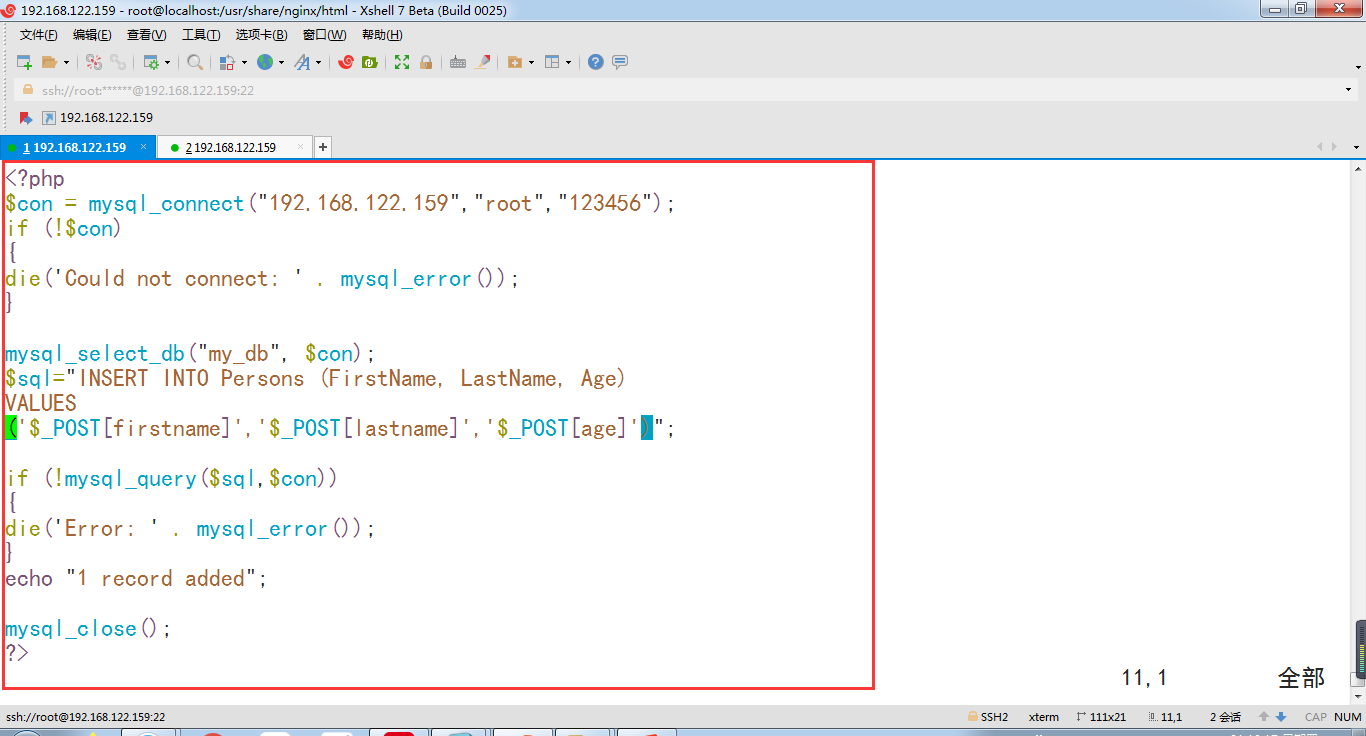This screenshot has width=1366, height=736.
Task: Click the highlight pen icon
Action: 483,62
